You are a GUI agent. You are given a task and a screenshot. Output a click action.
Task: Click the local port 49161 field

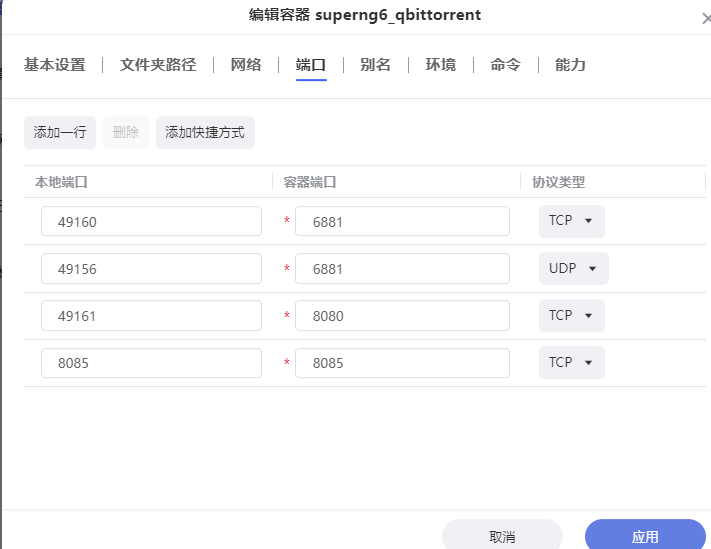click(x=151, y=316)
